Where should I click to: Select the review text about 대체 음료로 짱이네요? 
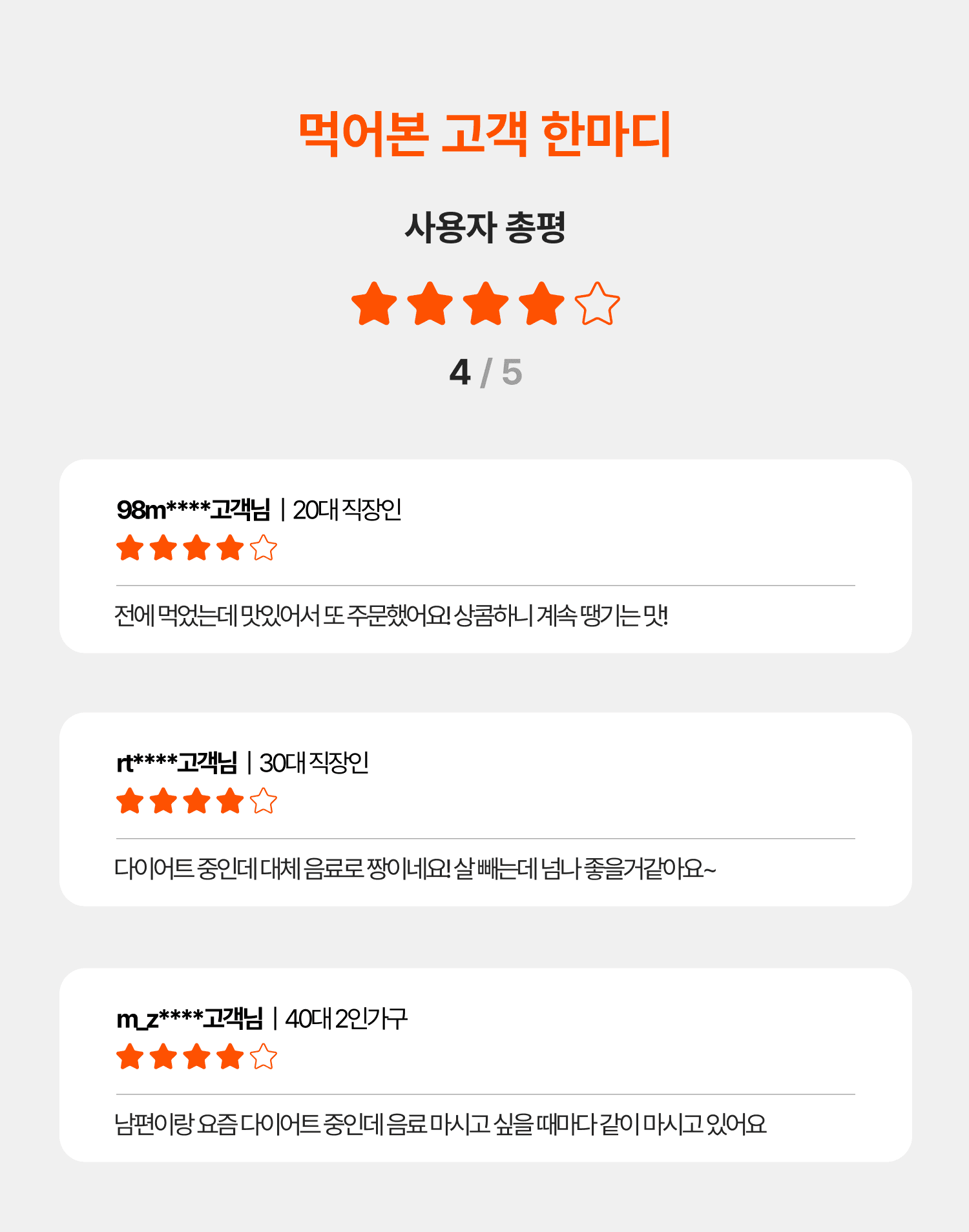pos(415,868)
